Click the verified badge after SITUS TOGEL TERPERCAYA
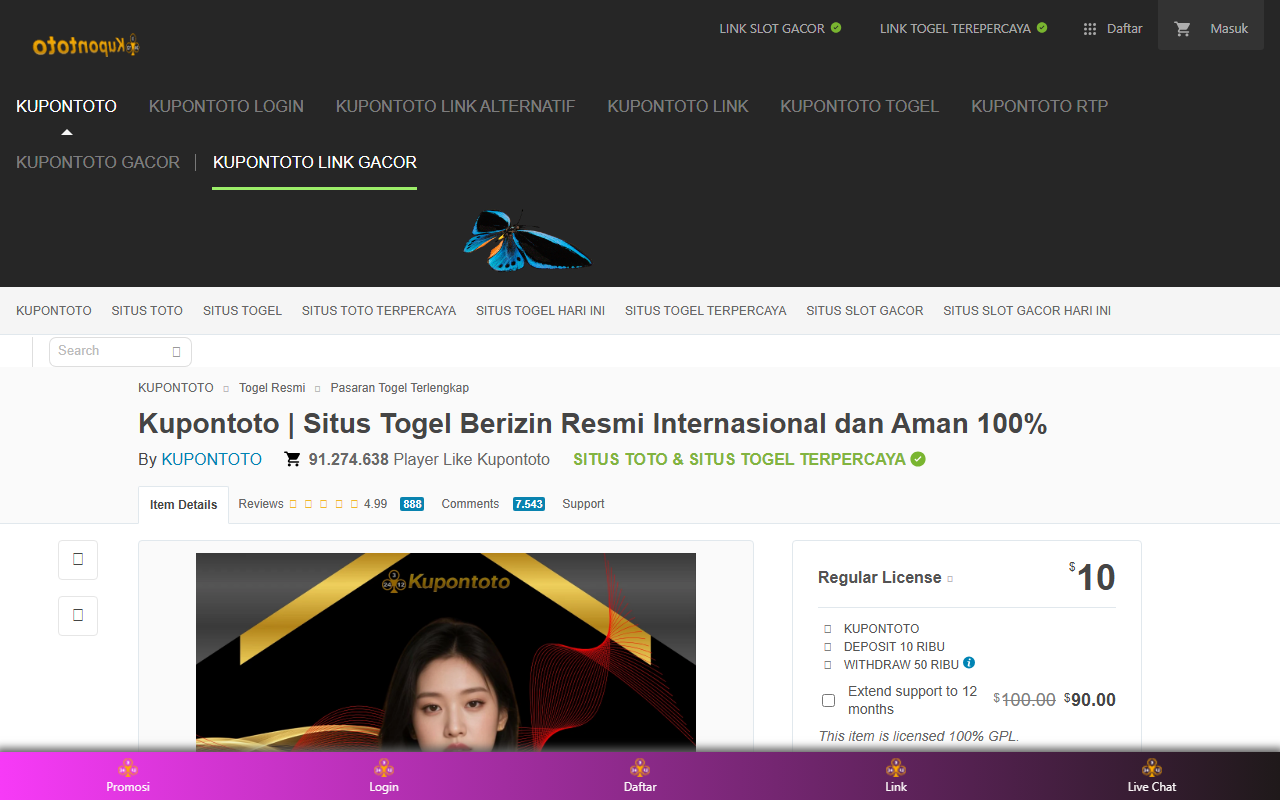Image resolution: width=1280 pixels, height=800 pixels. pyautogui.click(x=918, y=459)
